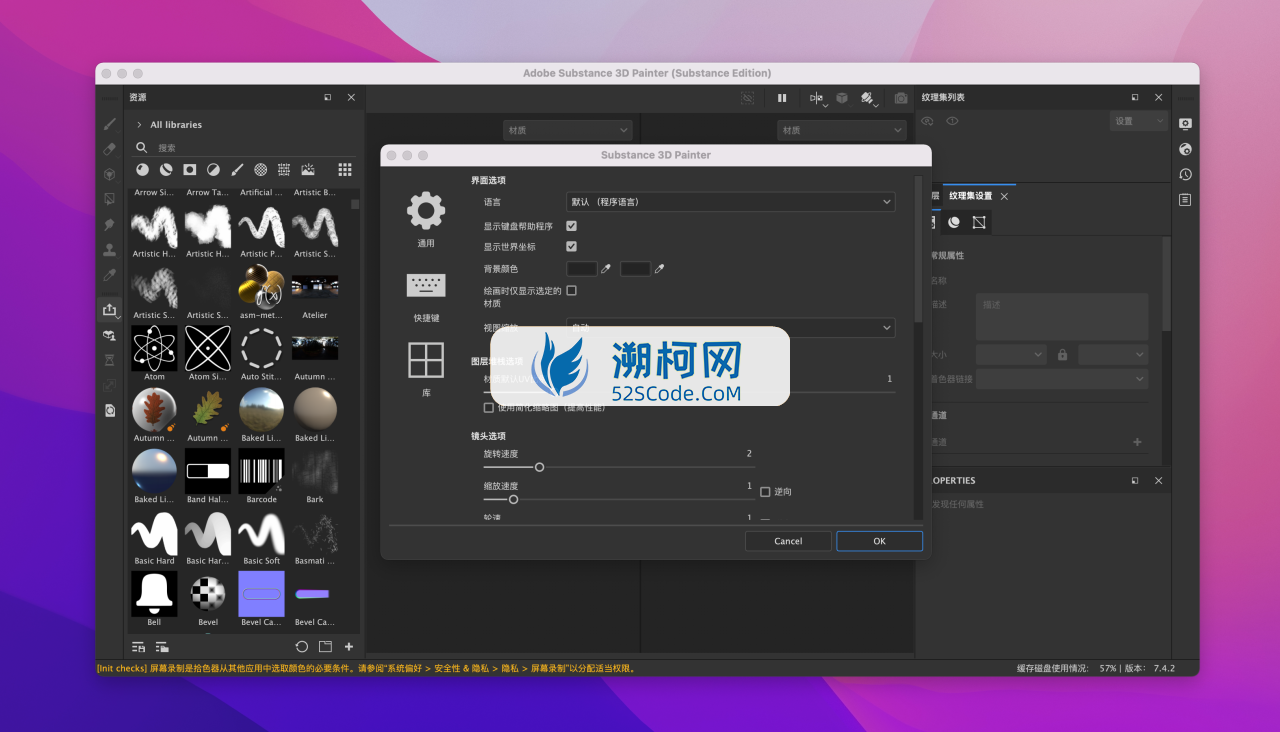
Task: Open the 着色器链接 dropdown
Action: click(x=1062, y=379)
